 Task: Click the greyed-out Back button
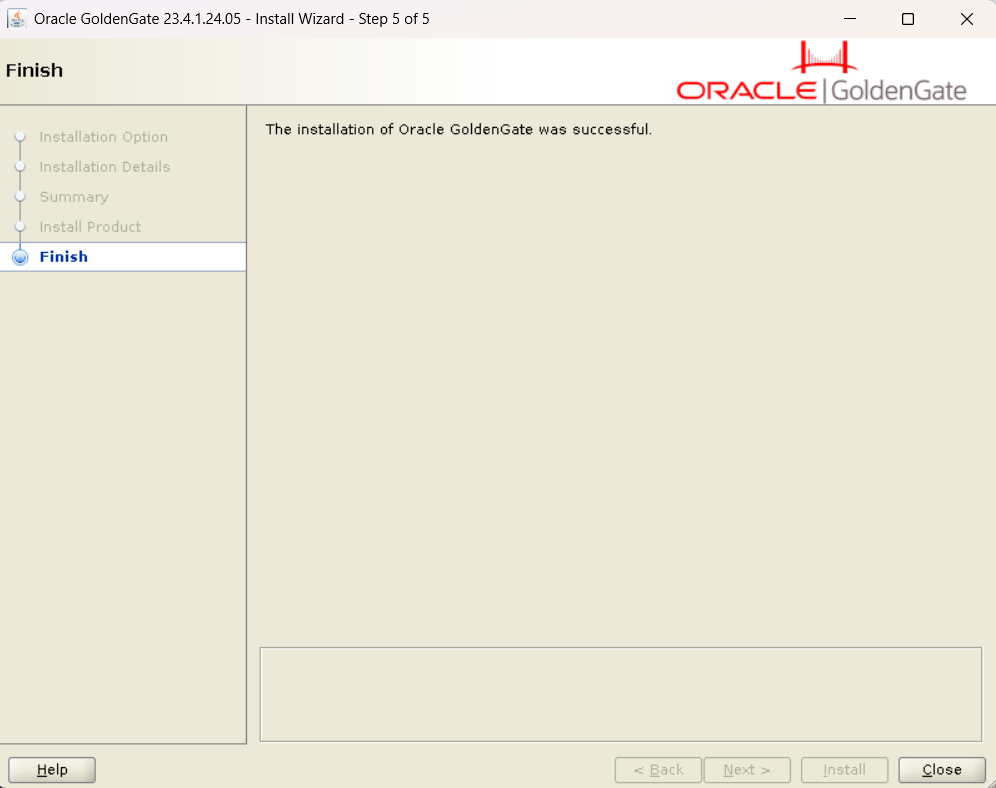tap(658, 770)
